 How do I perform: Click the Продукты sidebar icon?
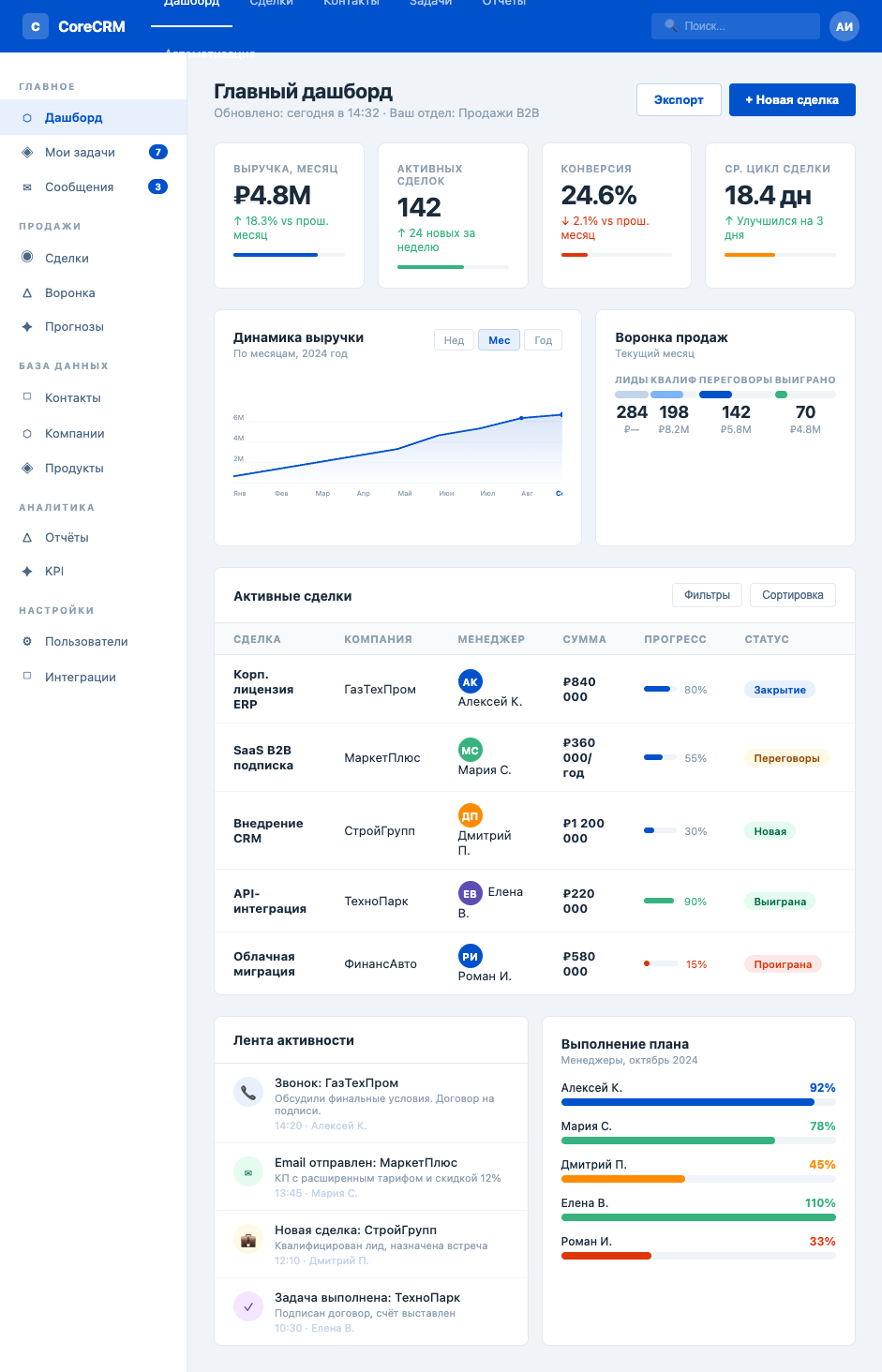click(27, 468)
